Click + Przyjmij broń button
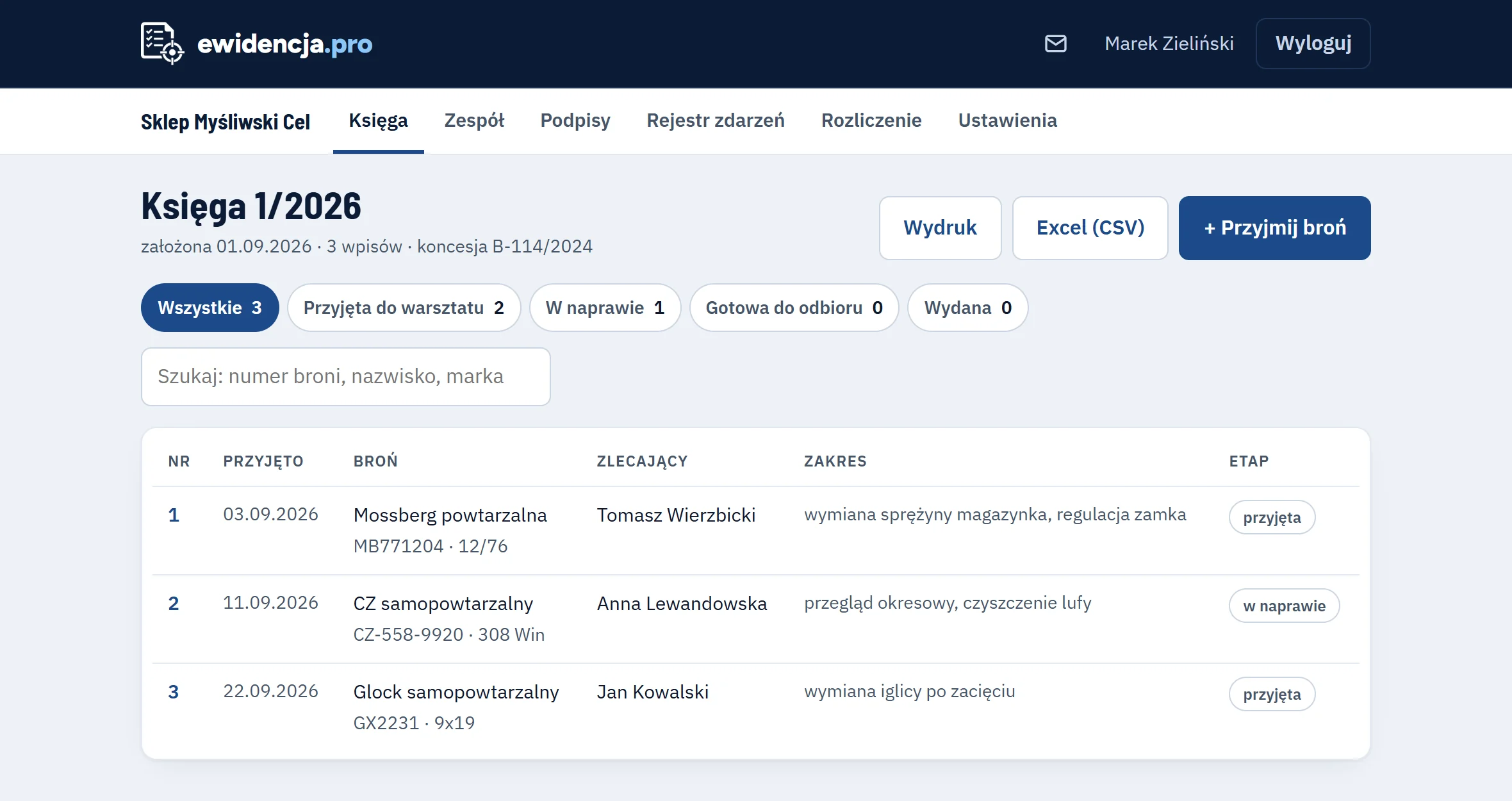 tap(1275, 228)
